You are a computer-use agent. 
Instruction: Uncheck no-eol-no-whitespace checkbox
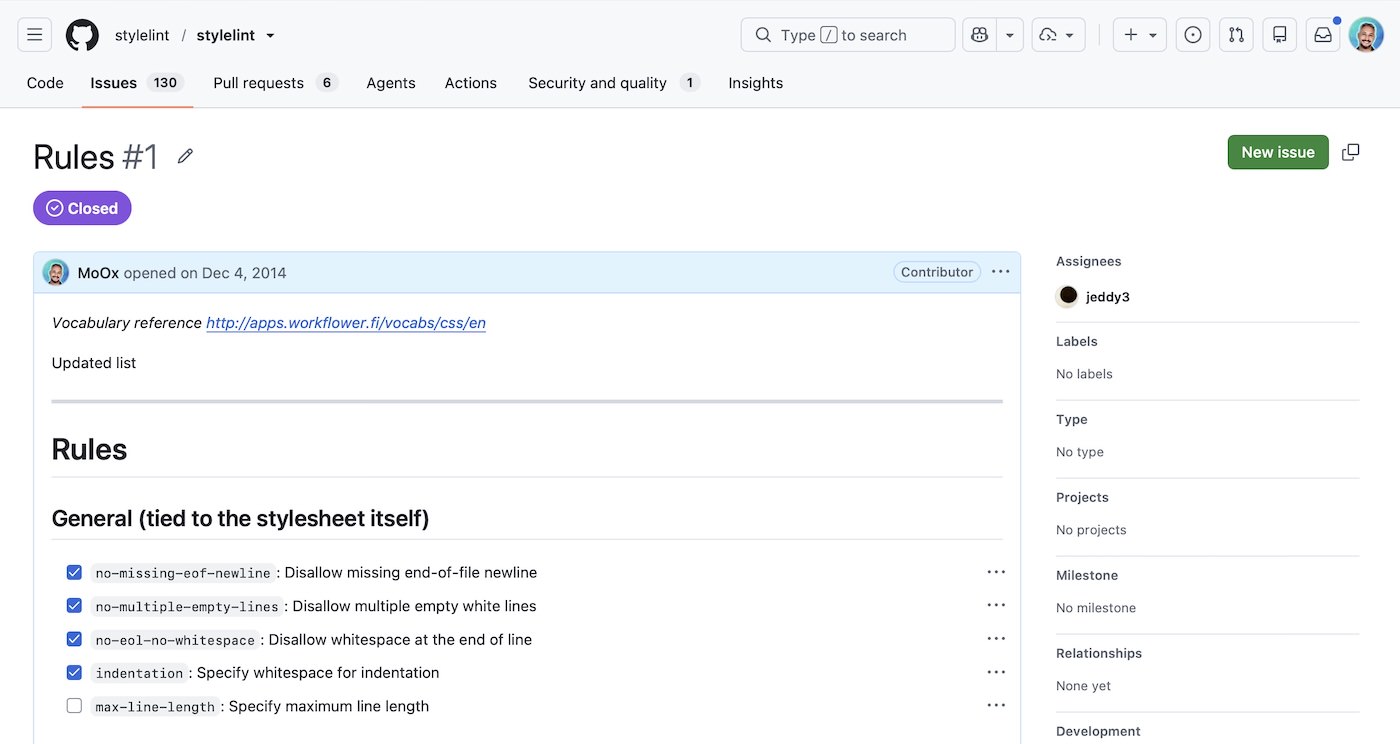point(74,639)
